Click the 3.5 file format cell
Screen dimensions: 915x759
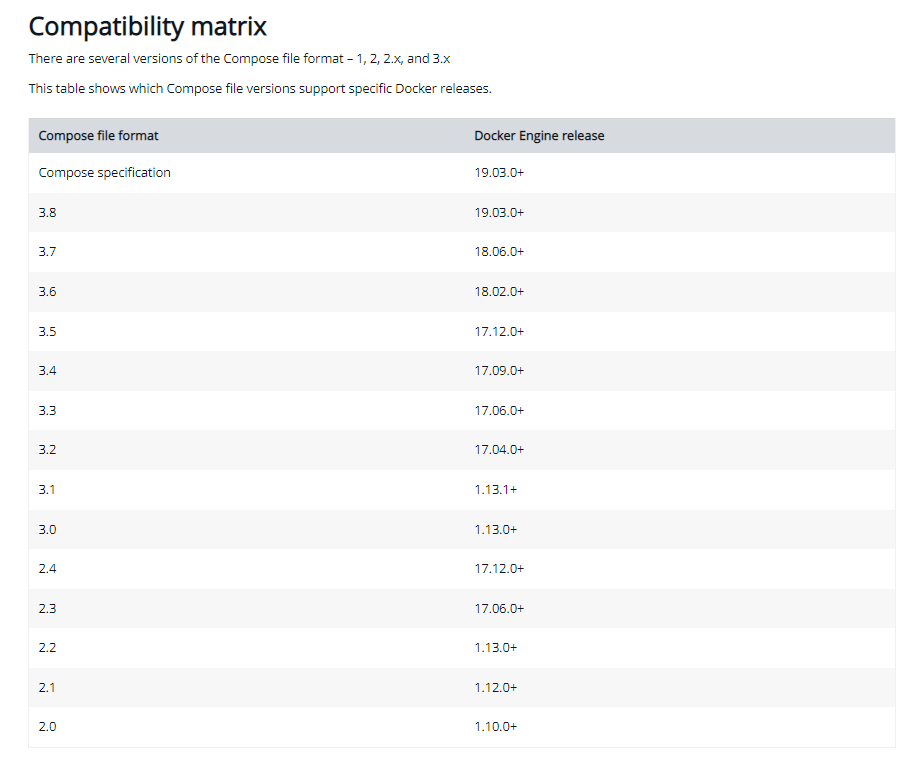(48, 331)
